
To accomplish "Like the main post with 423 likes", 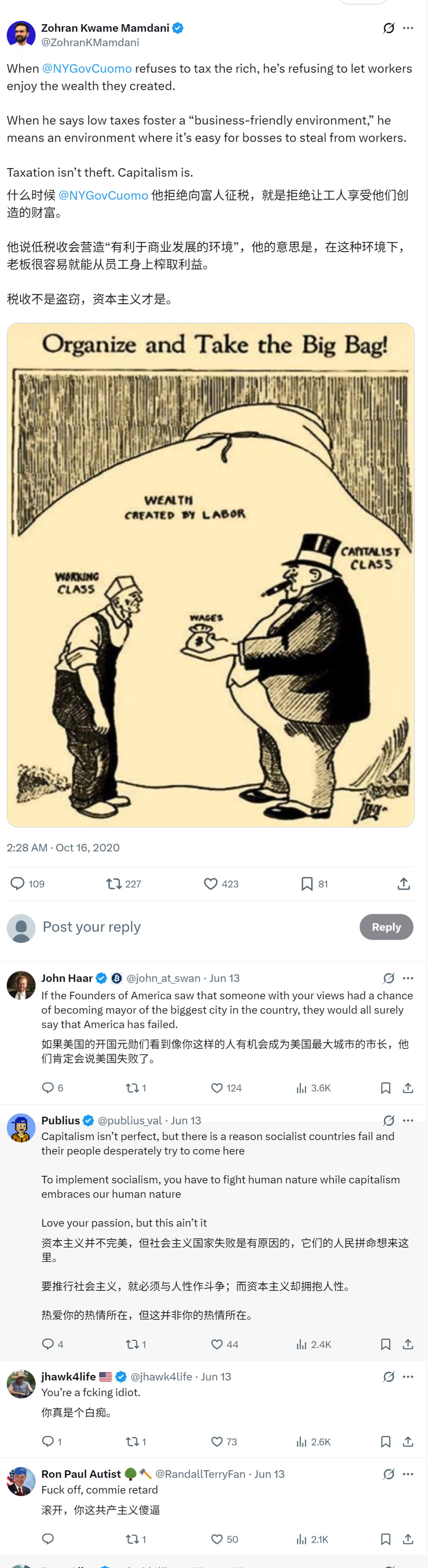I will point(210,883).
